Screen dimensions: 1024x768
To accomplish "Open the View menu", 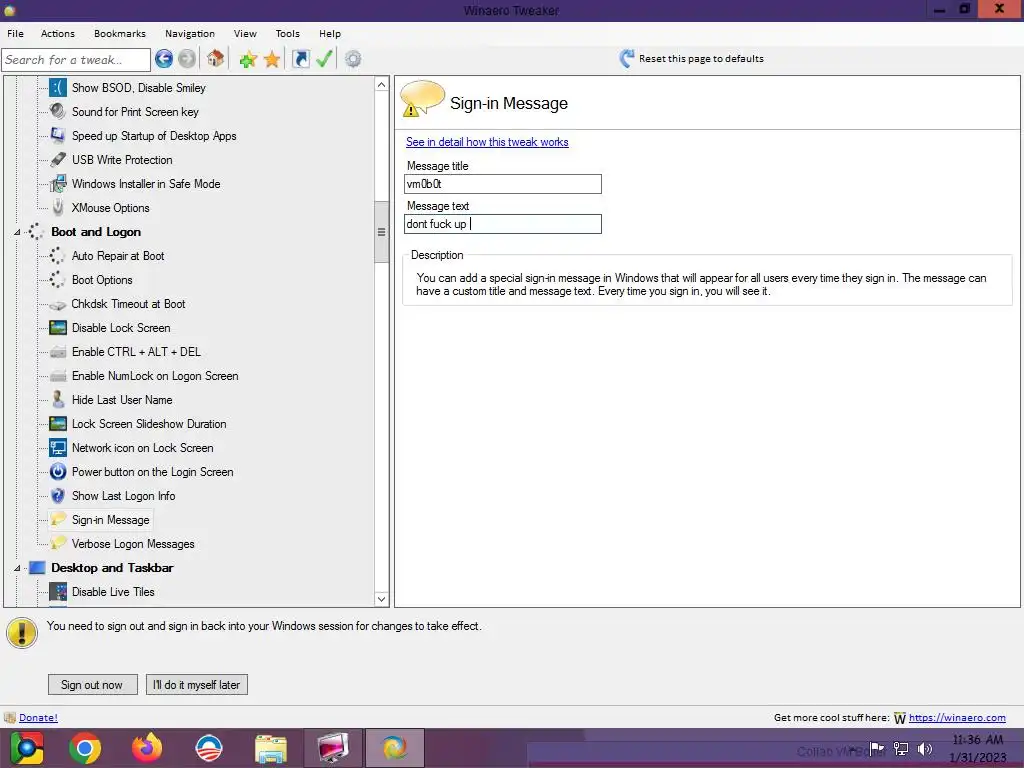I will point(246,33).
